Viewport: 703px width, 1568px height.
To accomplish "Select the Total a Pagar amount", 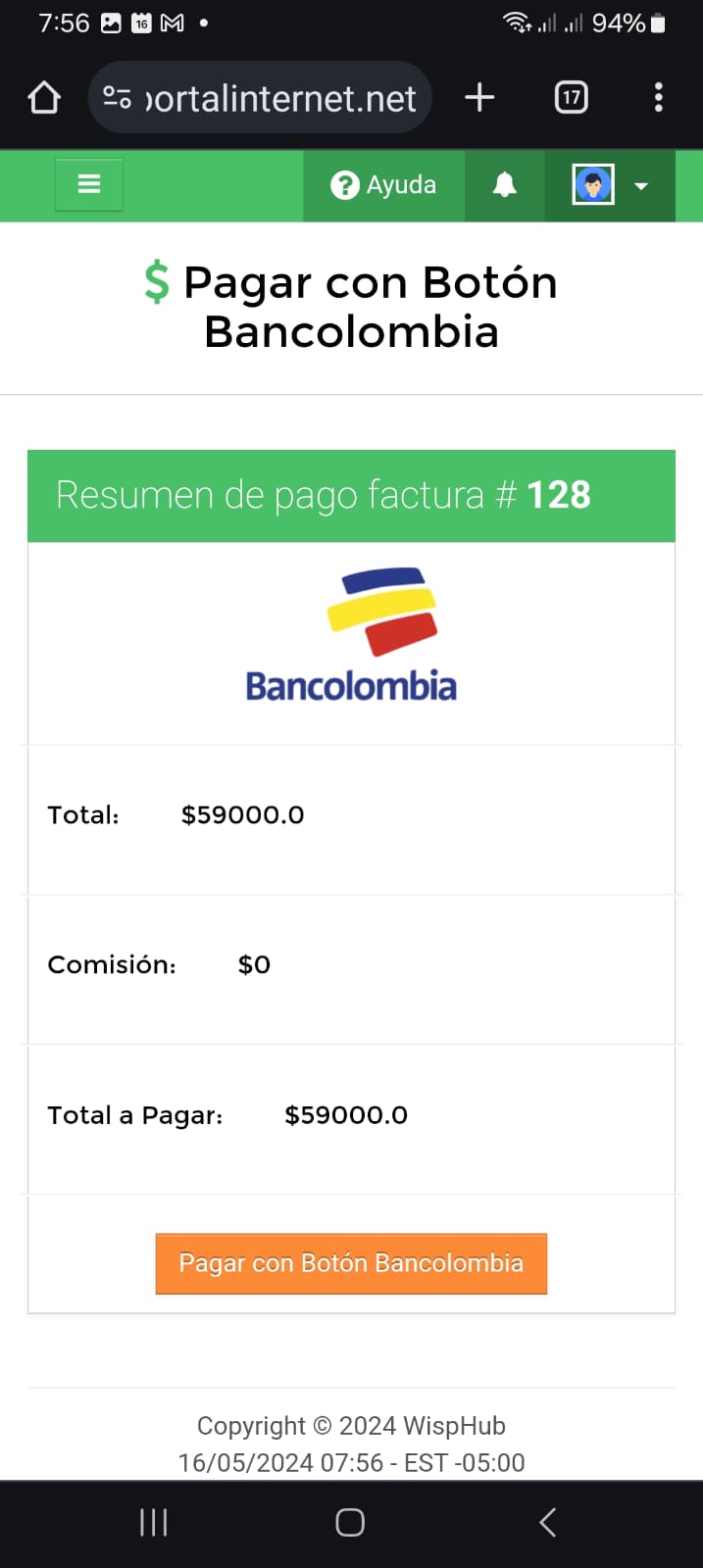I will pos(346,1115).
